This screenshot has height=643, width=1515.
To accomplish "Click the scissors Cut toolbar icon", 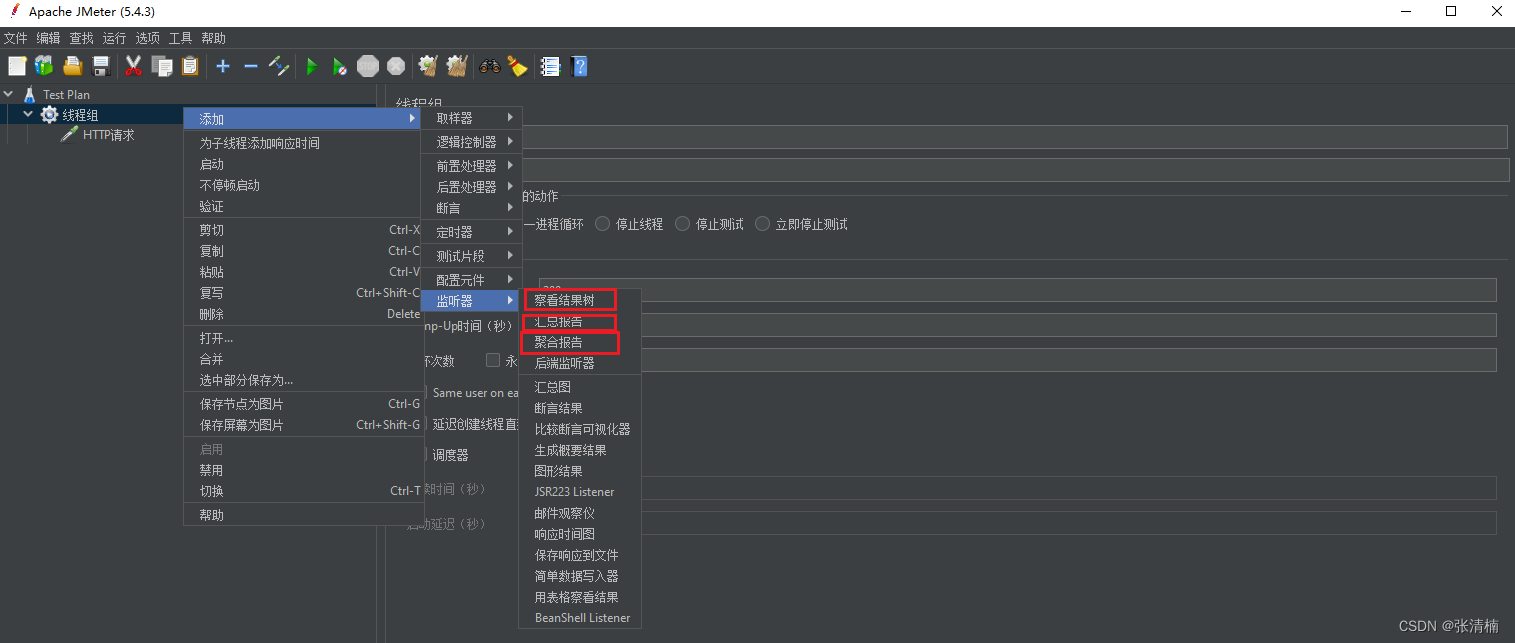I will coord(133,66).
